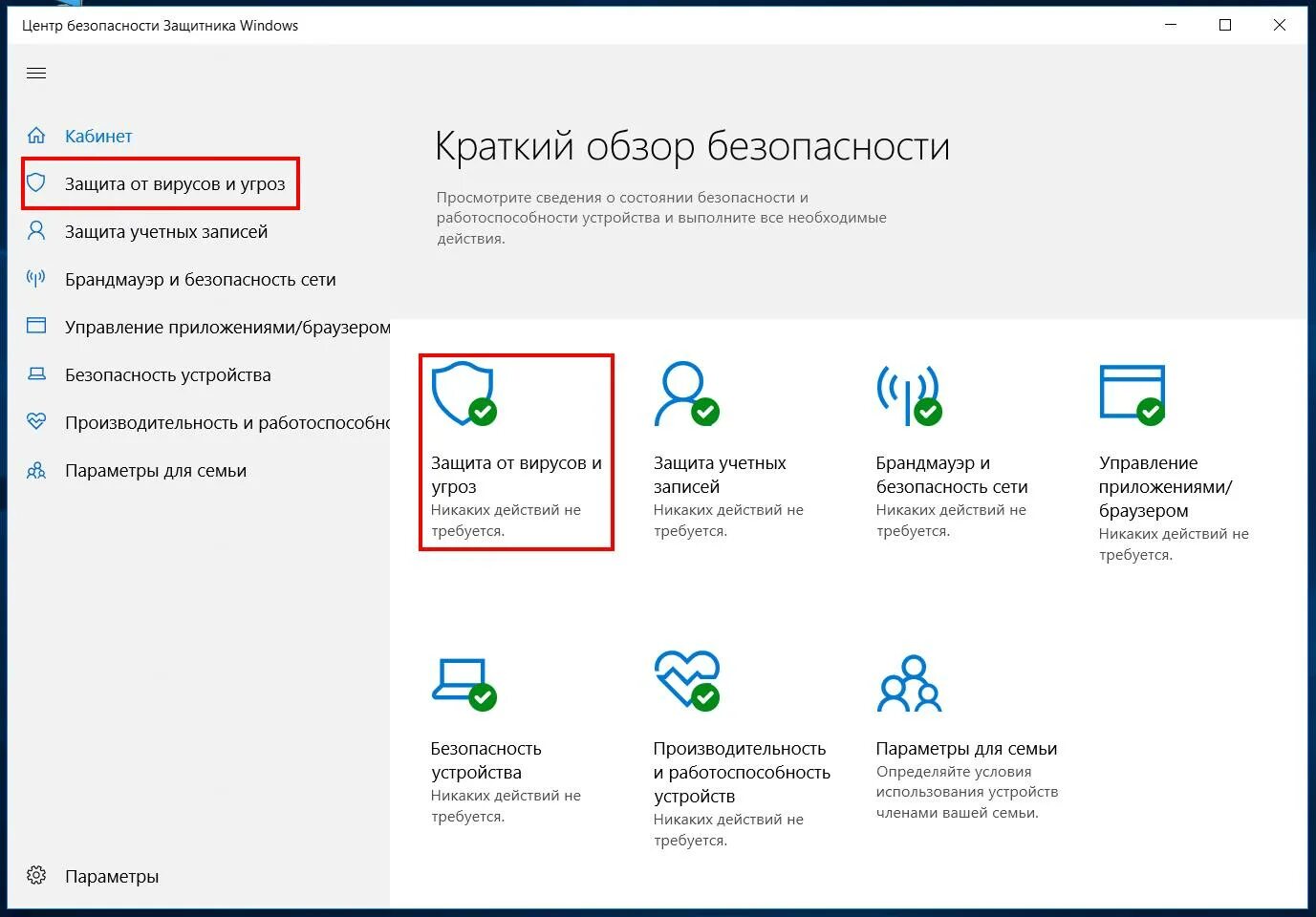Maximize the Defender Security Center window
The height and width of the screenshot is (917, 1316).
tap(1225, 25)
